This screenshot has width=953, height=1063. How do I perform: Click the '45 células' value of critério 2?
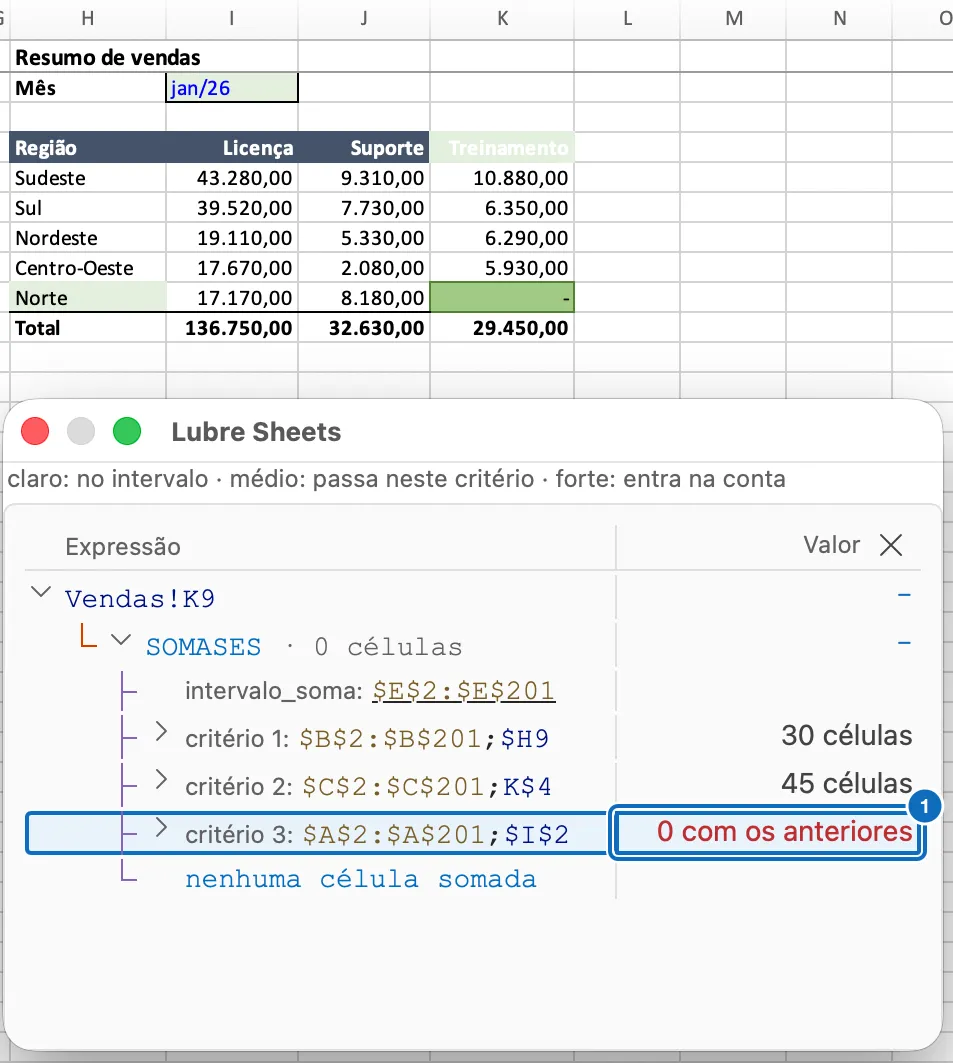point(847,784)
